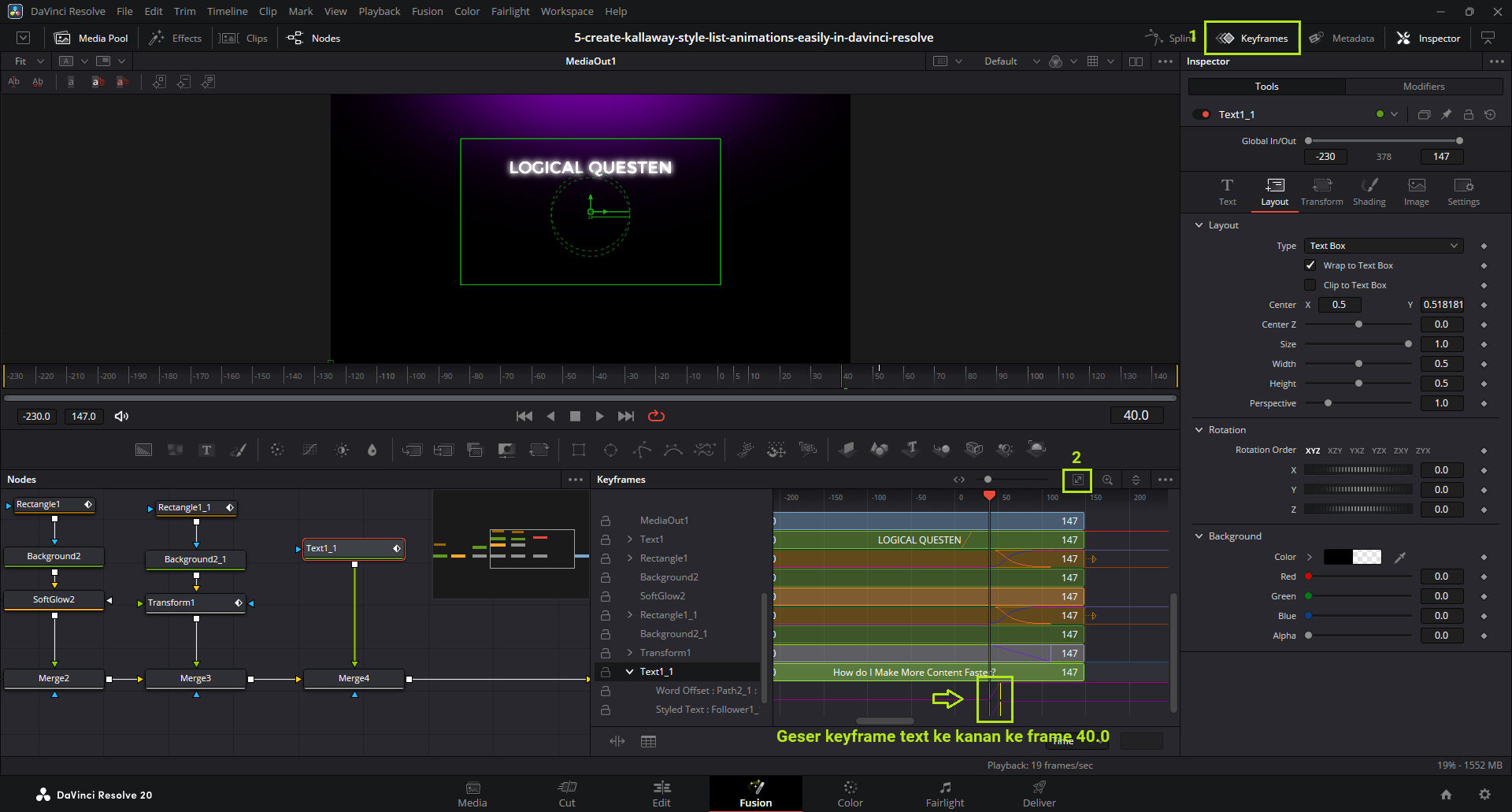The width and height of the screenshot is (1512, 812).
Task: Open the Shading tab icon in Inspector
Action: tap(1369, 191)
